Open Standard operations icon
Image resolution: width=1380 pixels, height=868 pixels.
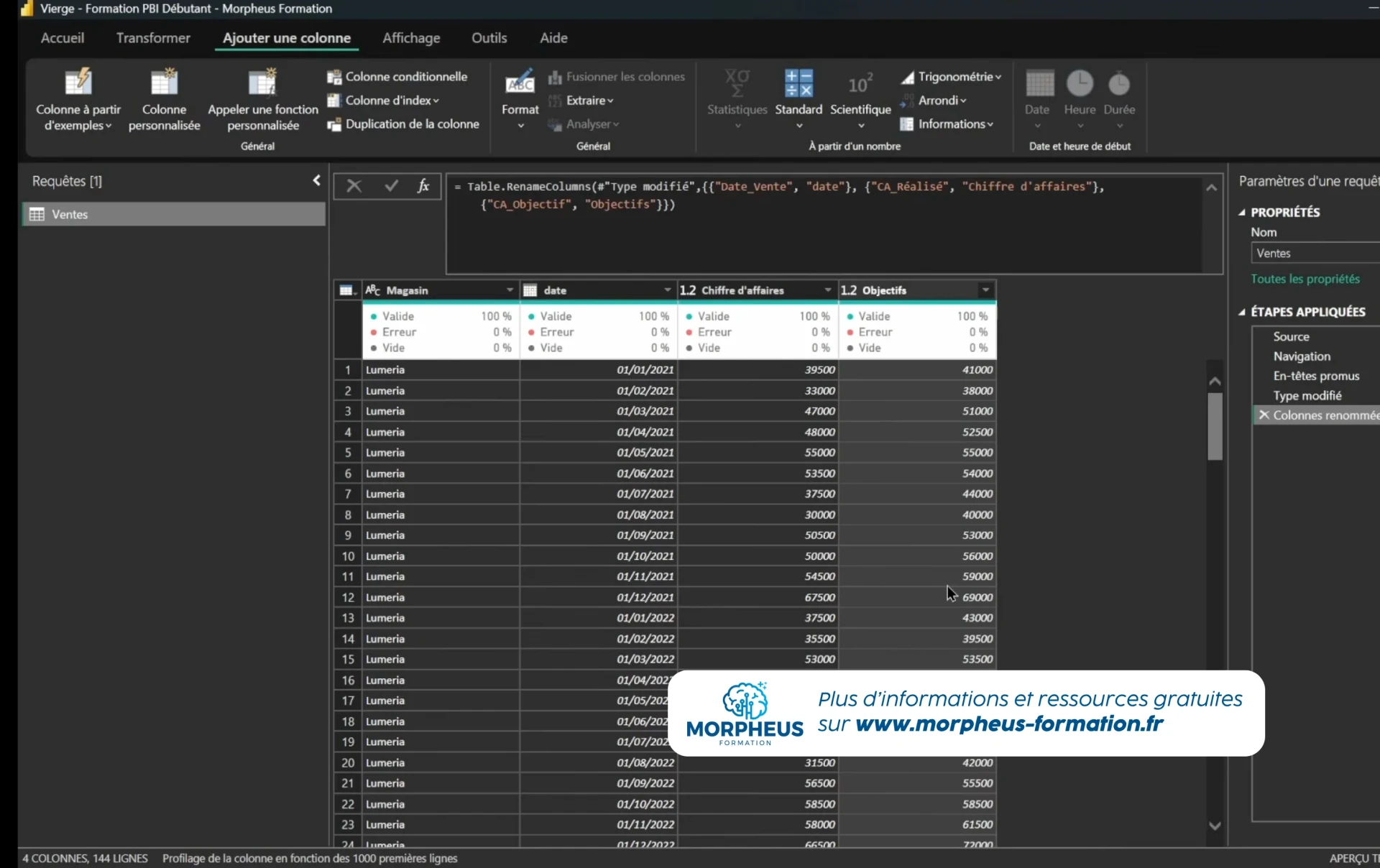[x=799, y=83]
